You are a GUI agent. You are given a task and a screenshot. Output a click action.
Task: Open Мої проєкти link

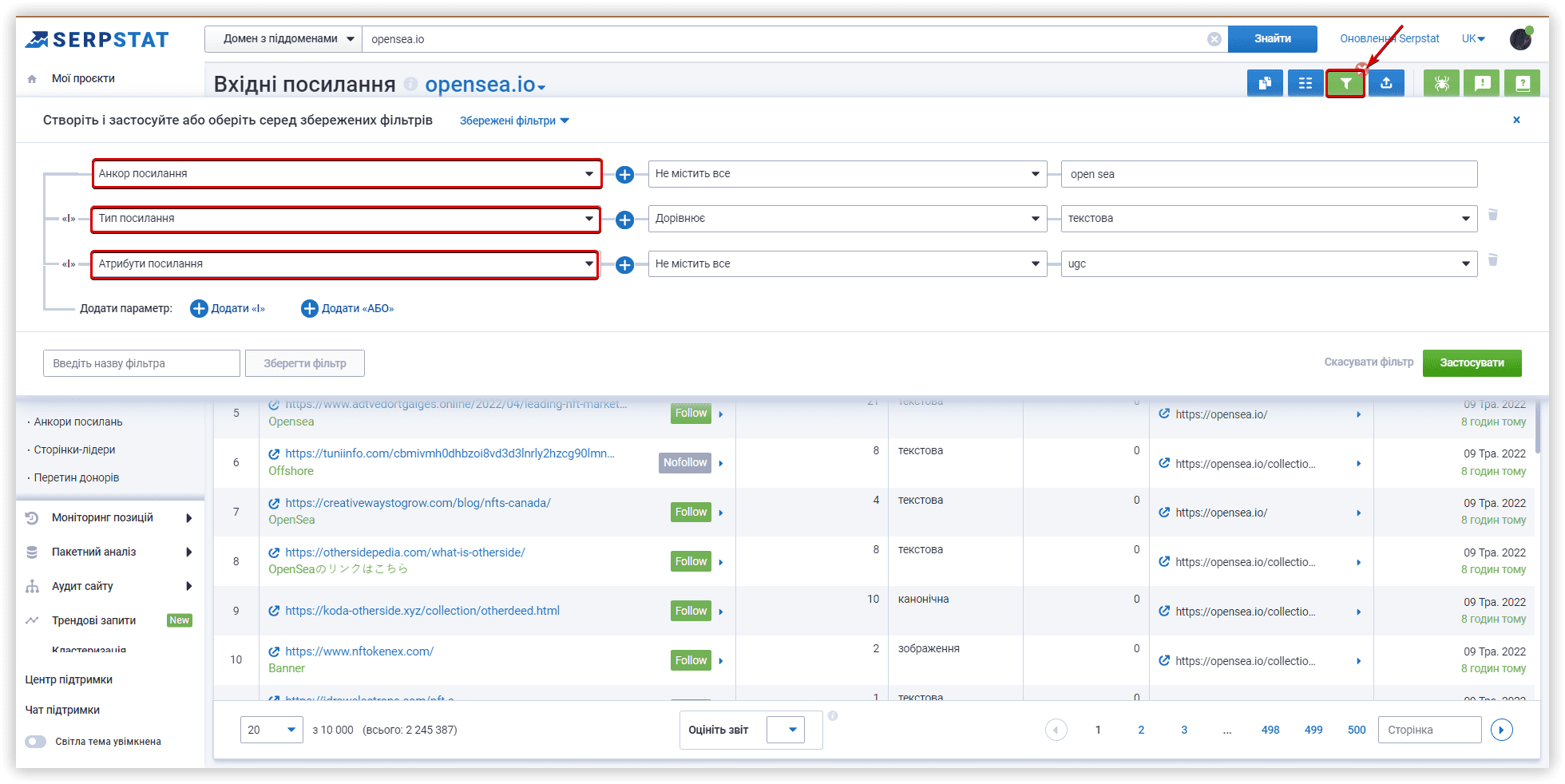[83, 78]
